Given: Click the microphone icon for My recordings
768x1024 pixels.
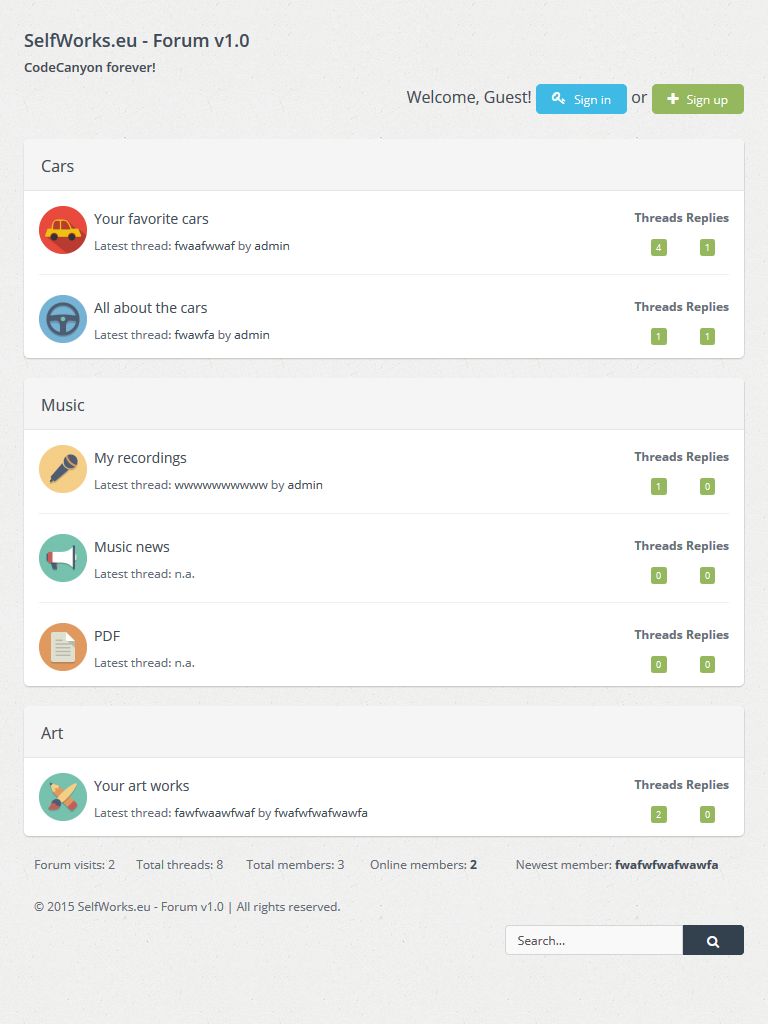Looking at the screenshot, I should pyautogui.click(x=63, y=469).
